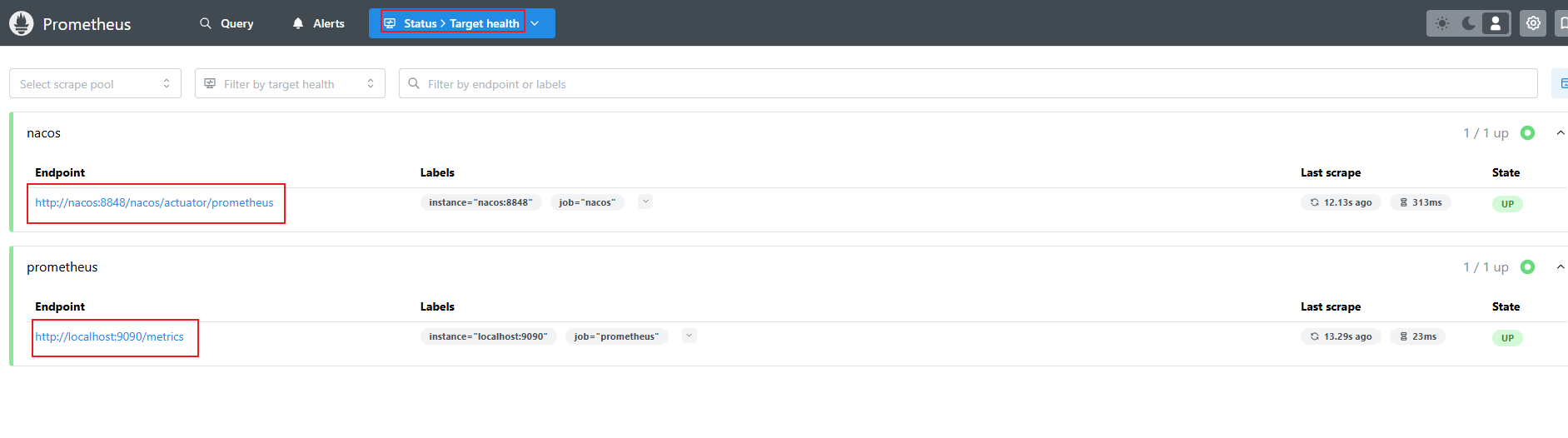Expand more labels for nacos target
Viewport: 1568px width, 438px height.
(x=645, y=202)
